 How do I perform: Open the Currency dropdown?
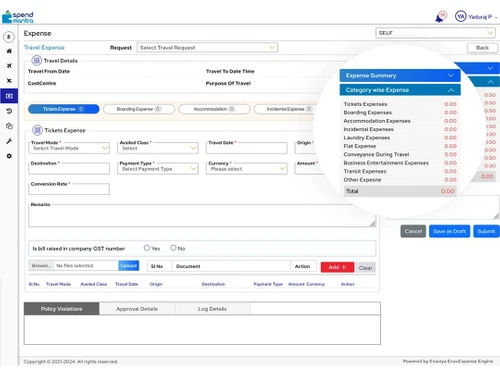[247, 169]
